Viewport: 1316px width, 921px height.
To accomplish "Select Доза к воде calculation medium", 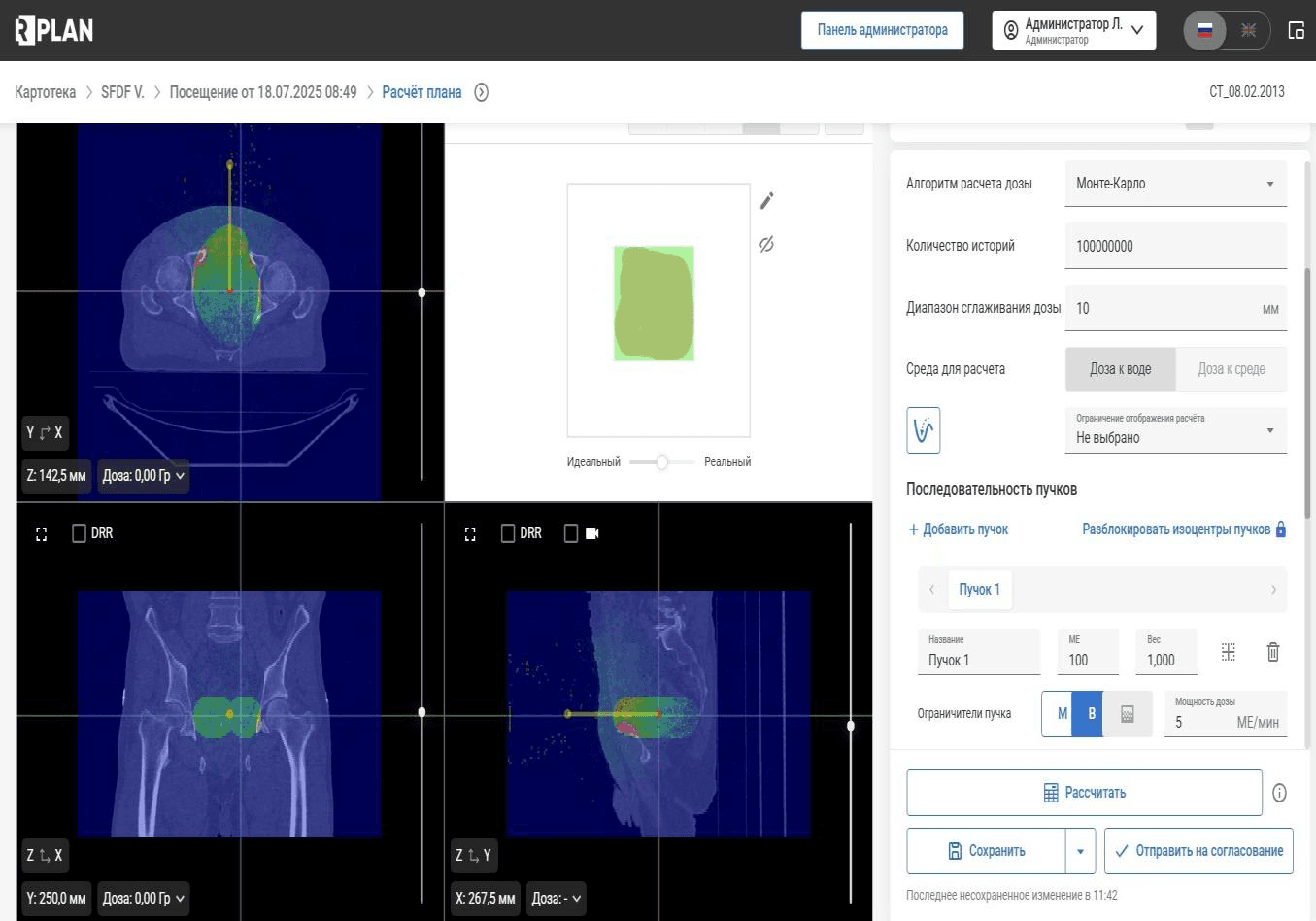I will coord(1121,369).
